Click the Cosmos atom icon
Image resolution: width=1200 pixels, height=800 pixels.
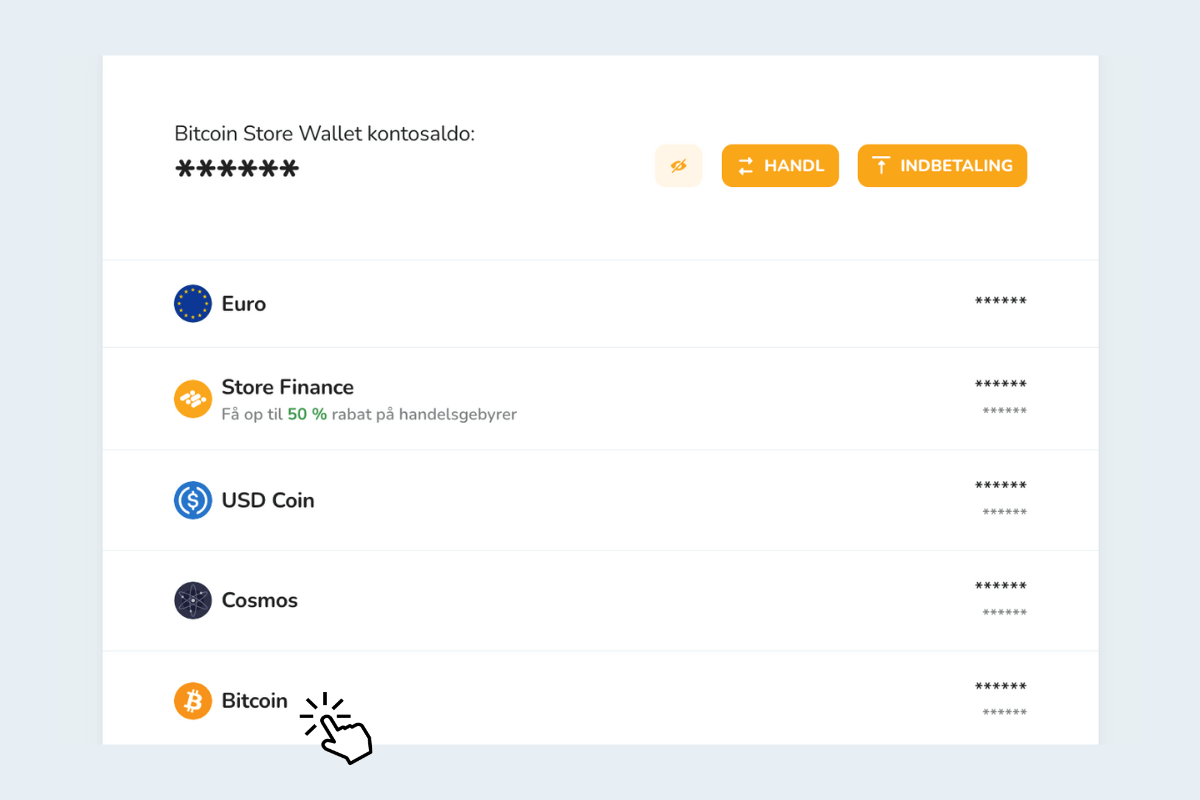193,600
